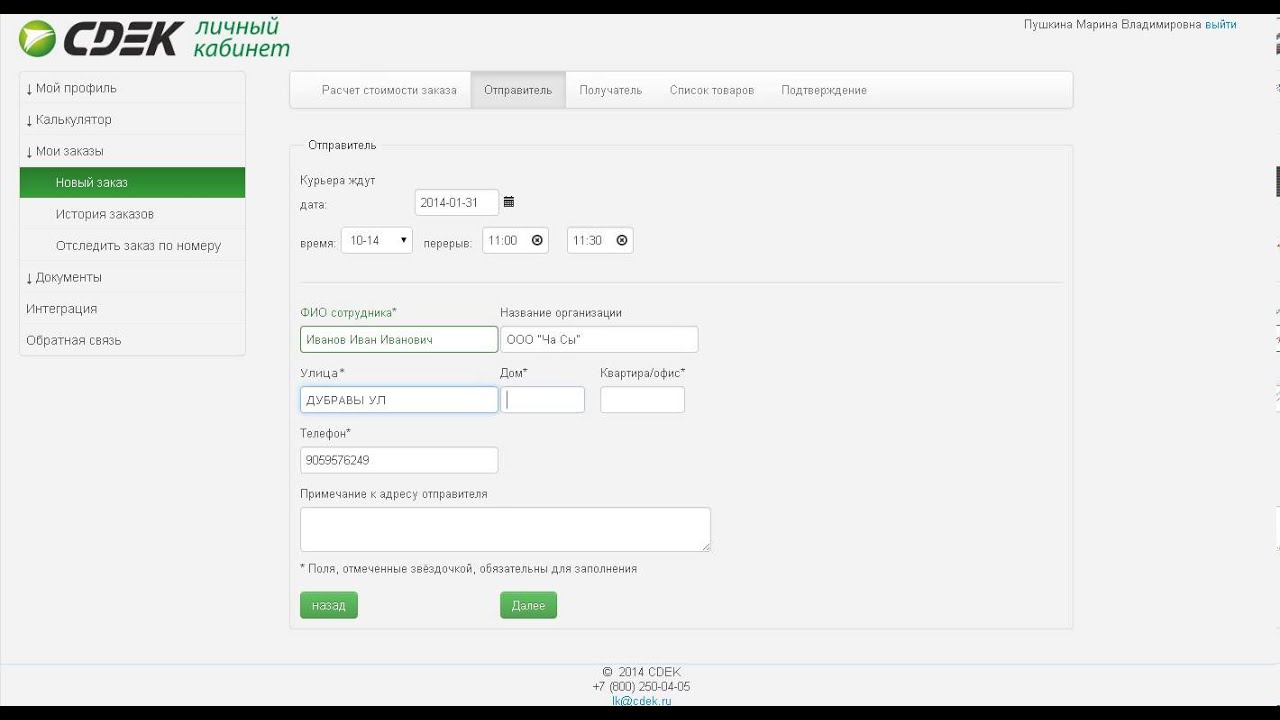Click phone number +7 (800) 250-04-05
This screenshot has width=1280, height=720.
[x=641, y=687]
